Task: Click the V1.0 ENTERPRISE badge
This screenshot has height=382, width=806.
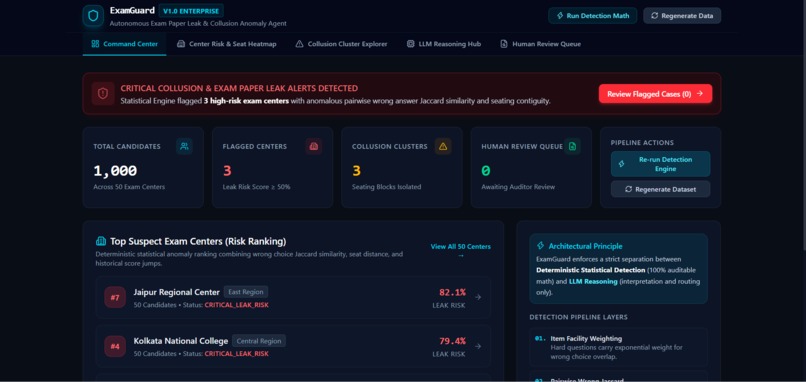Action: click(x=191, y=10)
